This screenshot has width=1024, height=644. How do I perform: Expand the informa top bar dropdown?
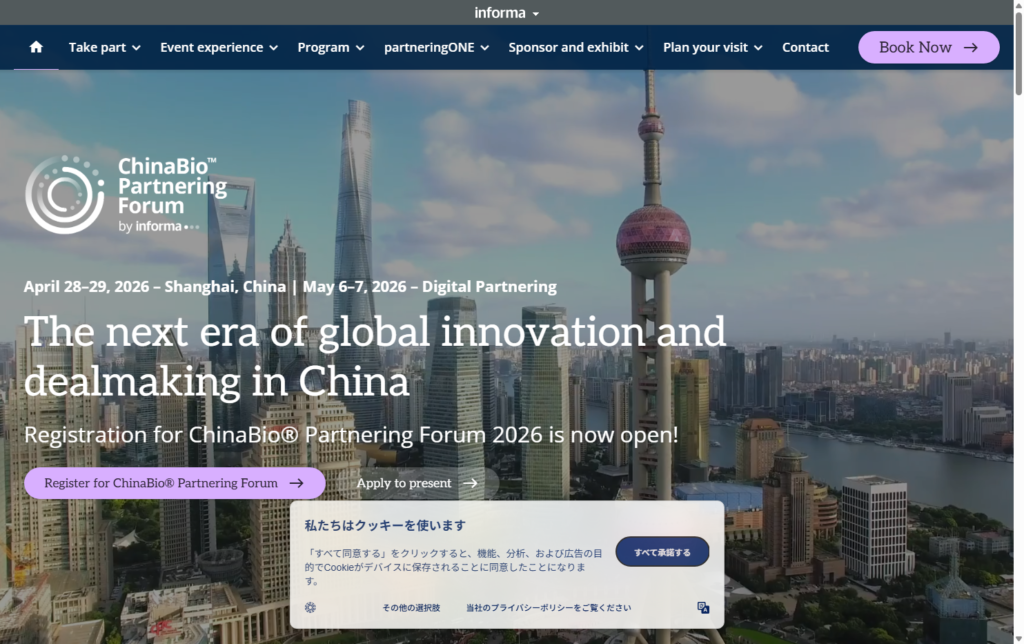[x=507, y=13]
